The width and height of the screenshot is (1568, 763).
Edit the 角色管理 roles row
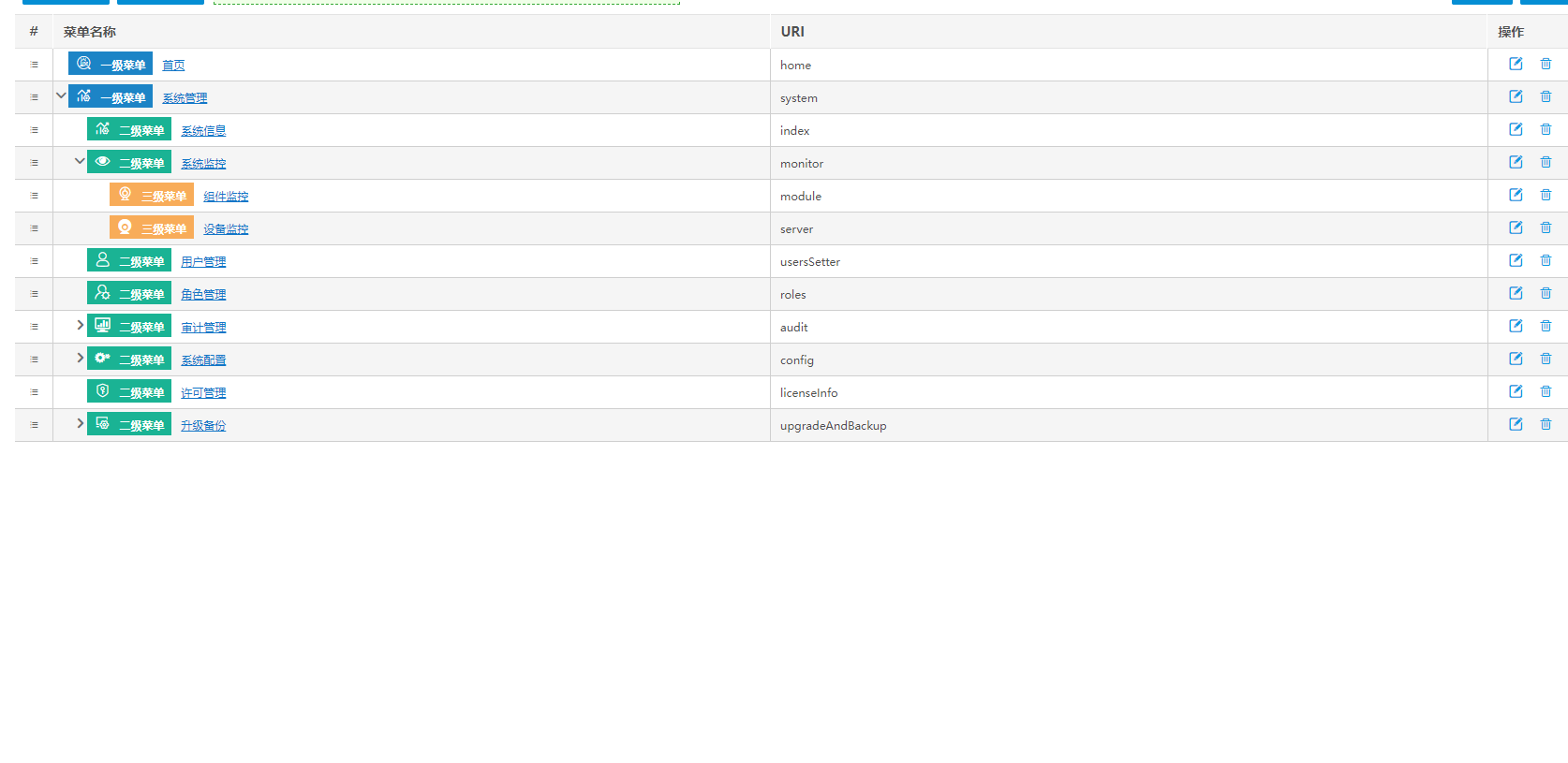pos(1516,293)
